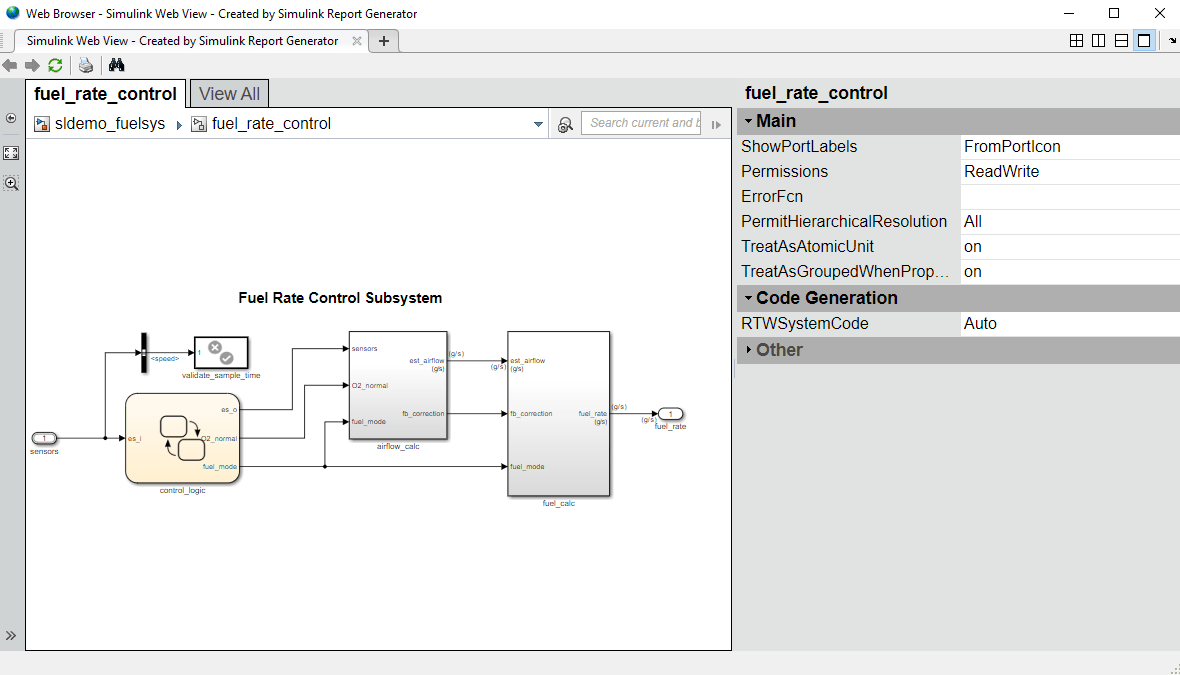Select the fuel_rate output port

coord(671,414)
